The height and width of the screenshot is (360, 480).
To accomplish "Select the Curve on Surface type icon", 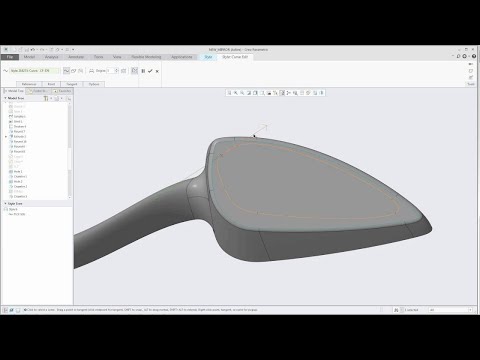I will coord(81,71).
